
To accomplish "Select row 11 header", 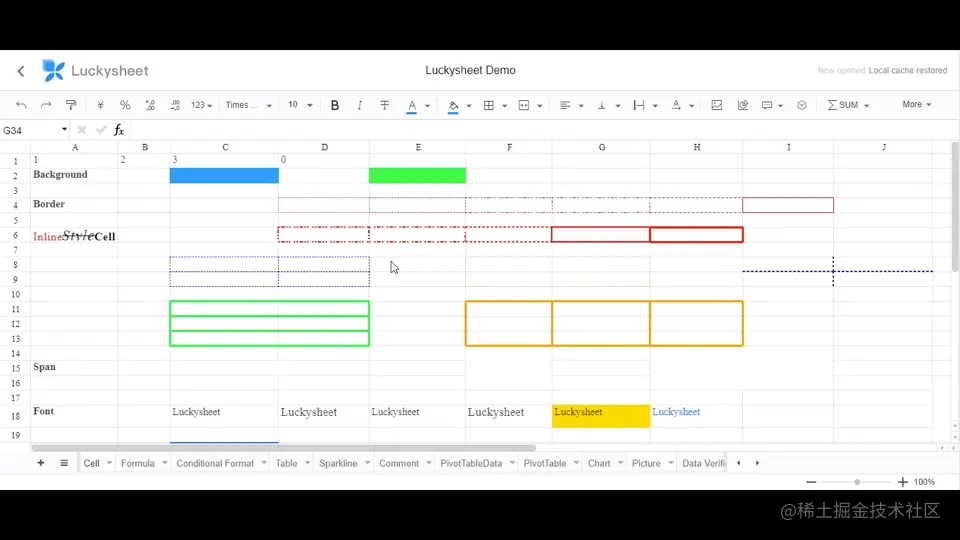I will click(16, 309).
